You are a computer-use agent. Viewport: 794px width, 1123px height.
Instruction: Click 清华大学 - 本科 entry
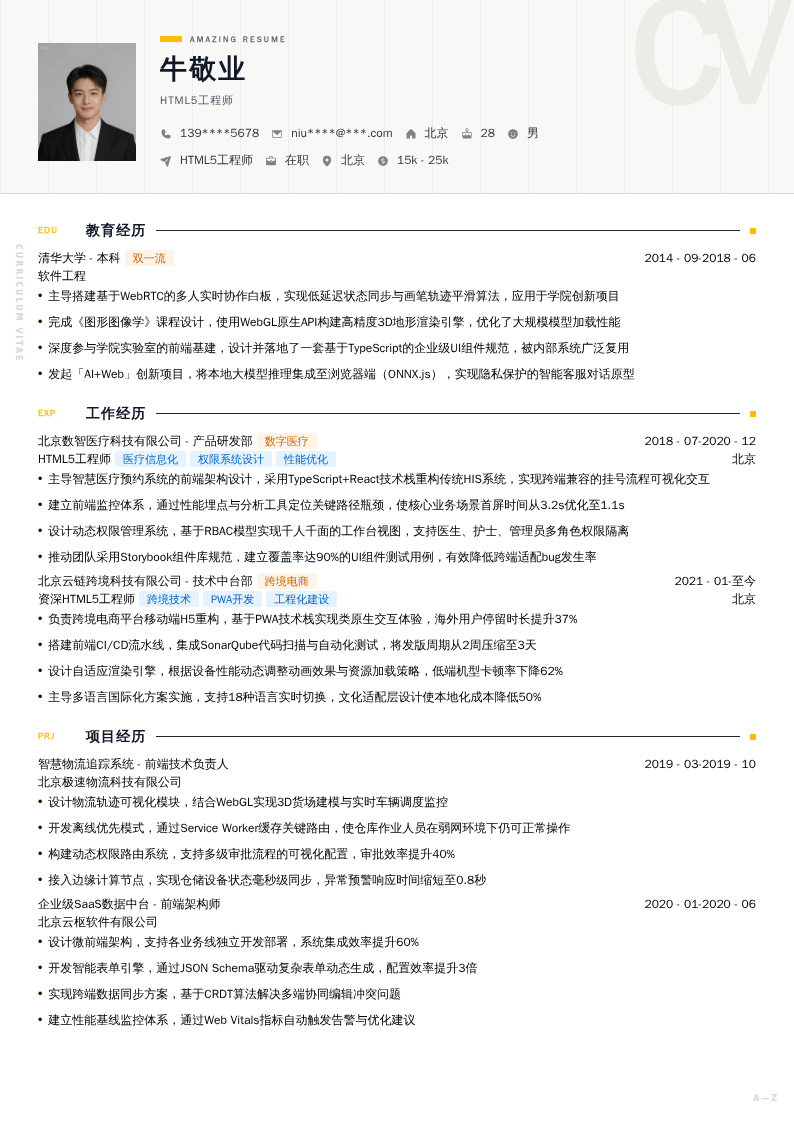pos(79,258)
